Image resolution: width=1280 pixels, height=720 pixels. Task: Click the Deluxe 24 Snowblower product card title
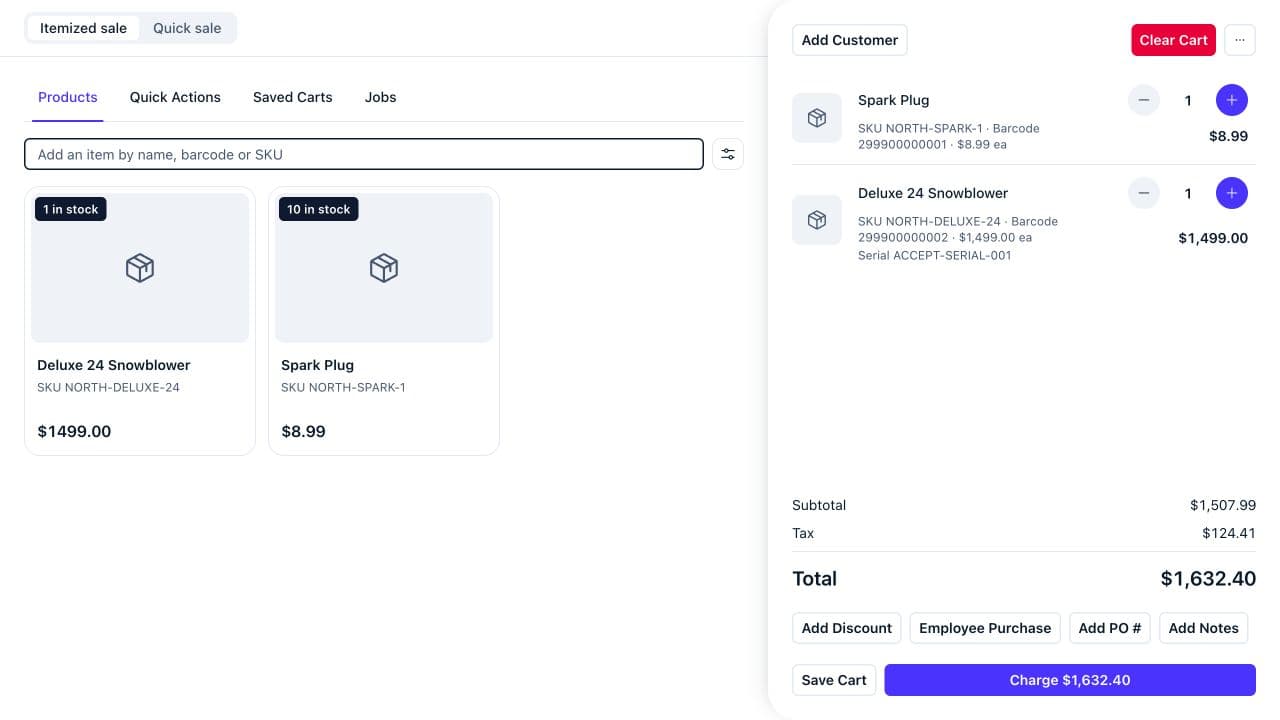click(x=114, y=365)
